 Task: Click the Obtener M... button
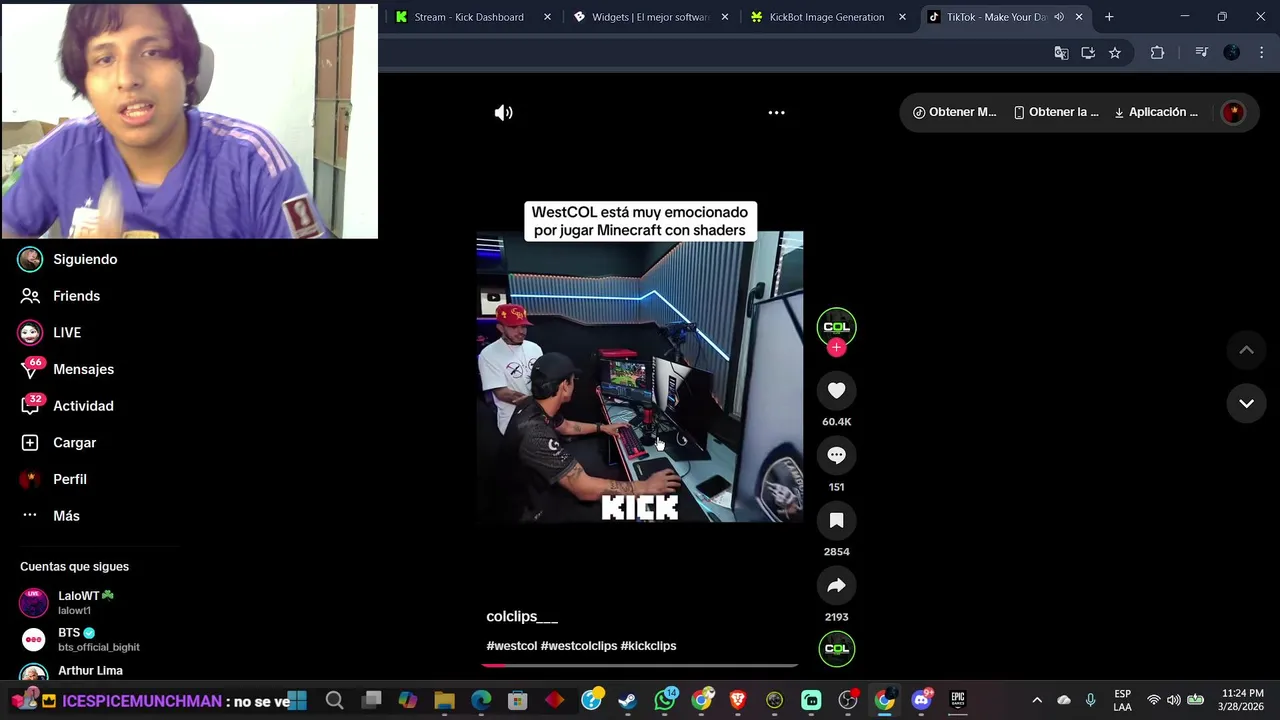coord(954,112)
